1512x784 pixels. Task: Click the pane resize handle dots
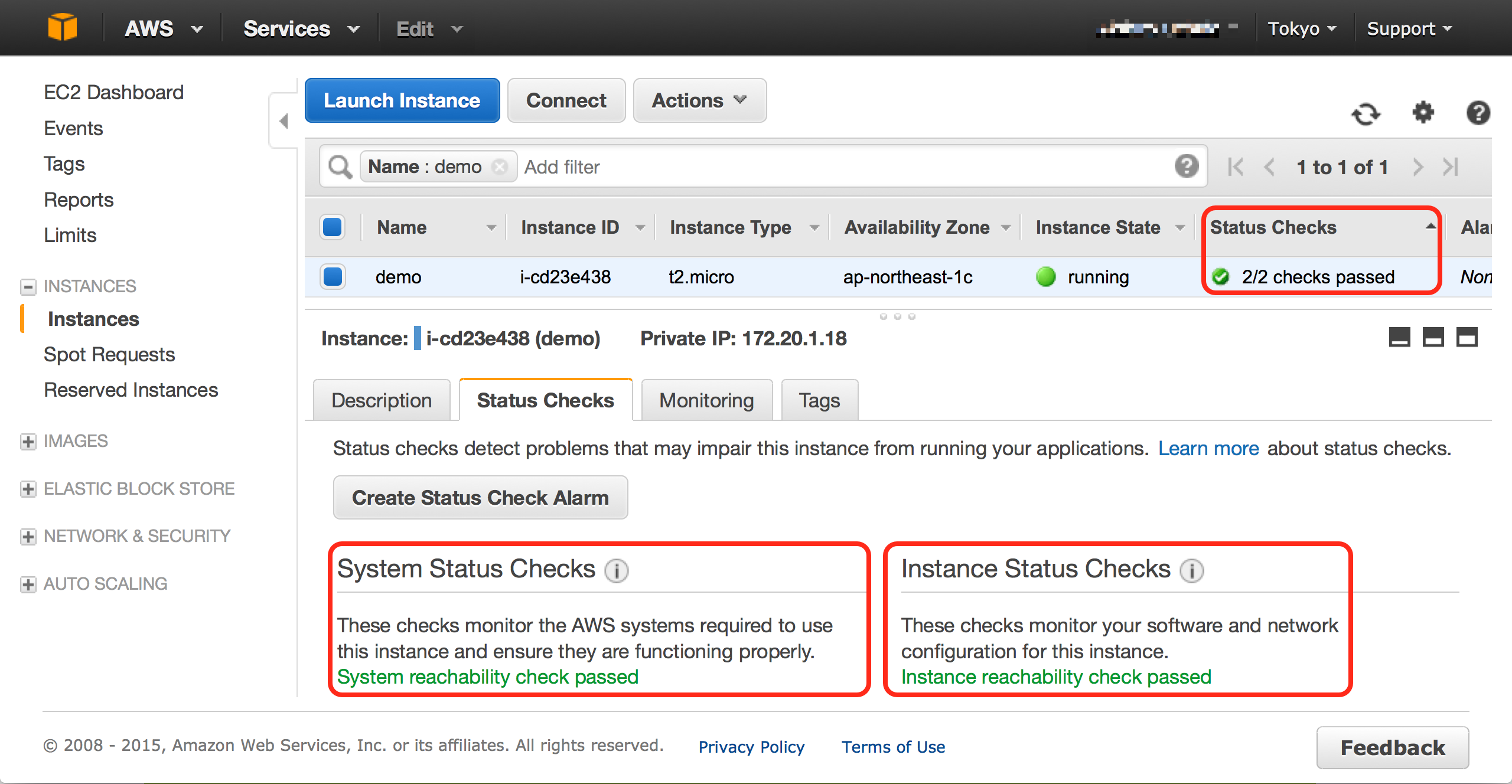pyautogui.click(x=897, y=316)
